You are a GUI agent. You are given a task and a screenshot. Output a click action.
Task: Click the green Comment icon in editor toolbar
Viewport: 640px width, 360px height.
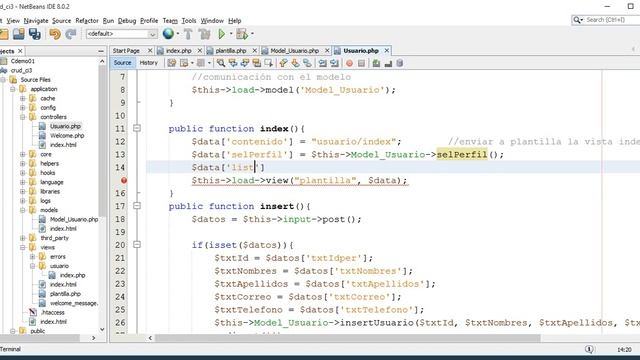click(376, 63)
